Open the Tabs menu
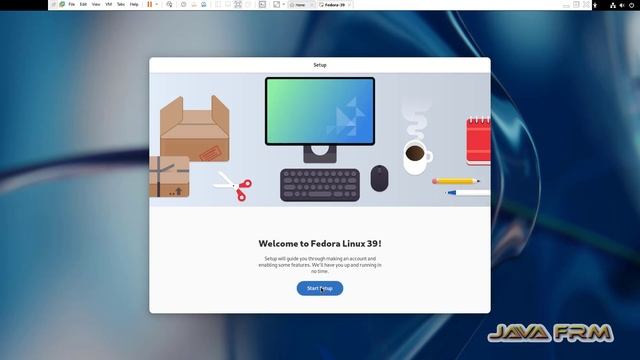This screenshot has width=640, height=360. click(121, 4)
